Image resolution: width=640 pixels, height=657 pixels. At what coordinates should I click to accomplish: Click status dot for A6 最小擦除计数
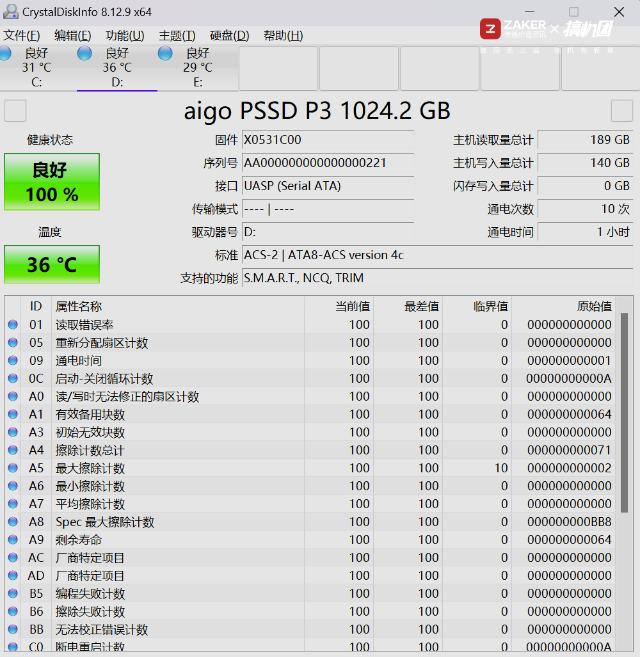click(13, 486)
